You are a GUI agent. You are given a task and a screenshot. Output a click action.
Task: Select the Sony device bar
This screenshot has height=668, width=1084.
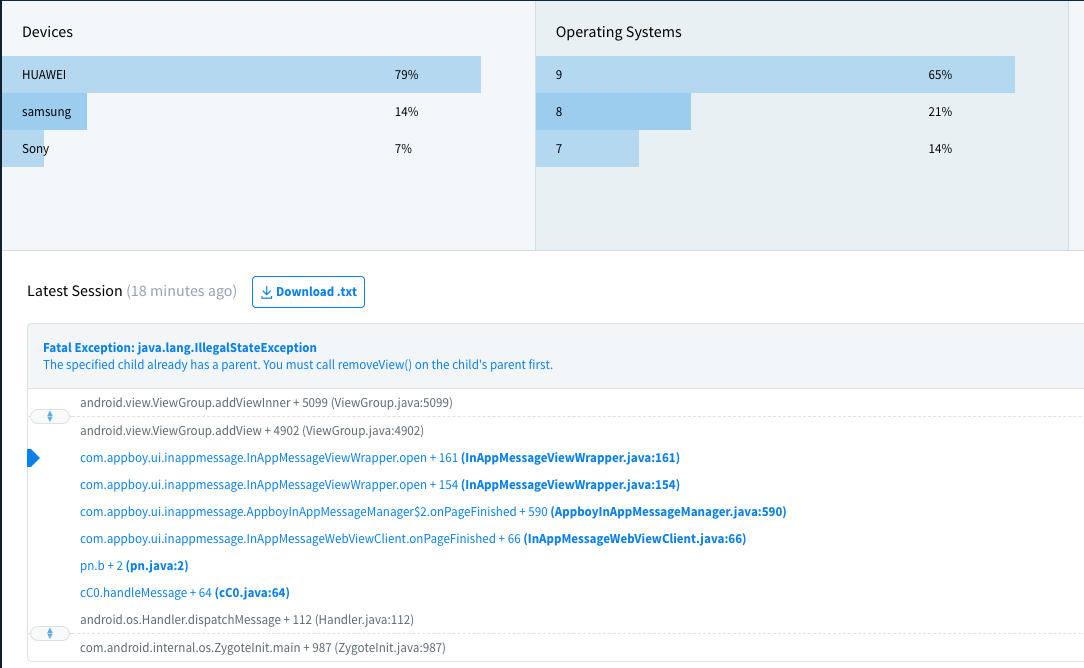pyautogui.click(x=22, y=148)
